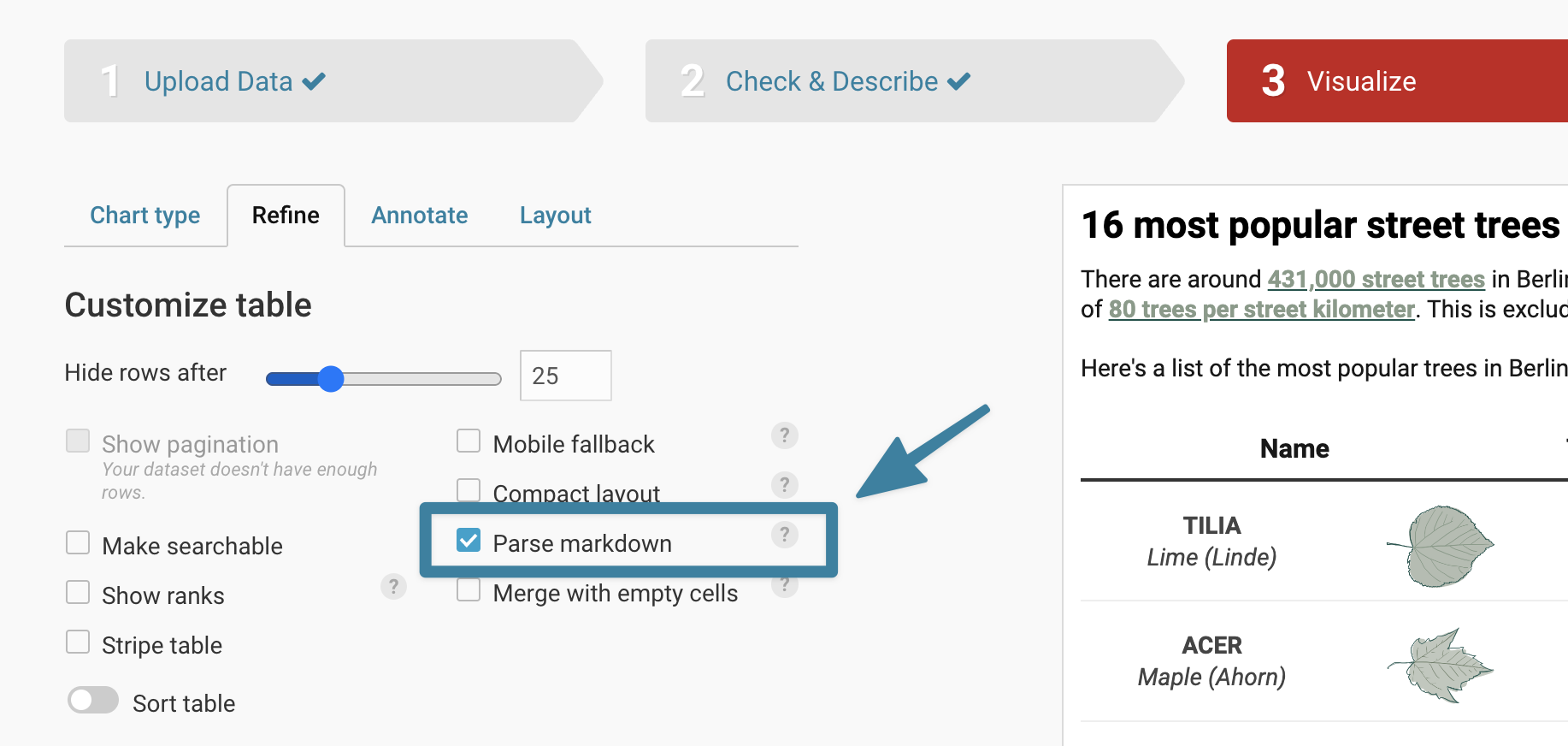The height and width of the screenshot is (746, 1568).
Task: Click the Hide rows after slider handle
Action: (331, 378)
